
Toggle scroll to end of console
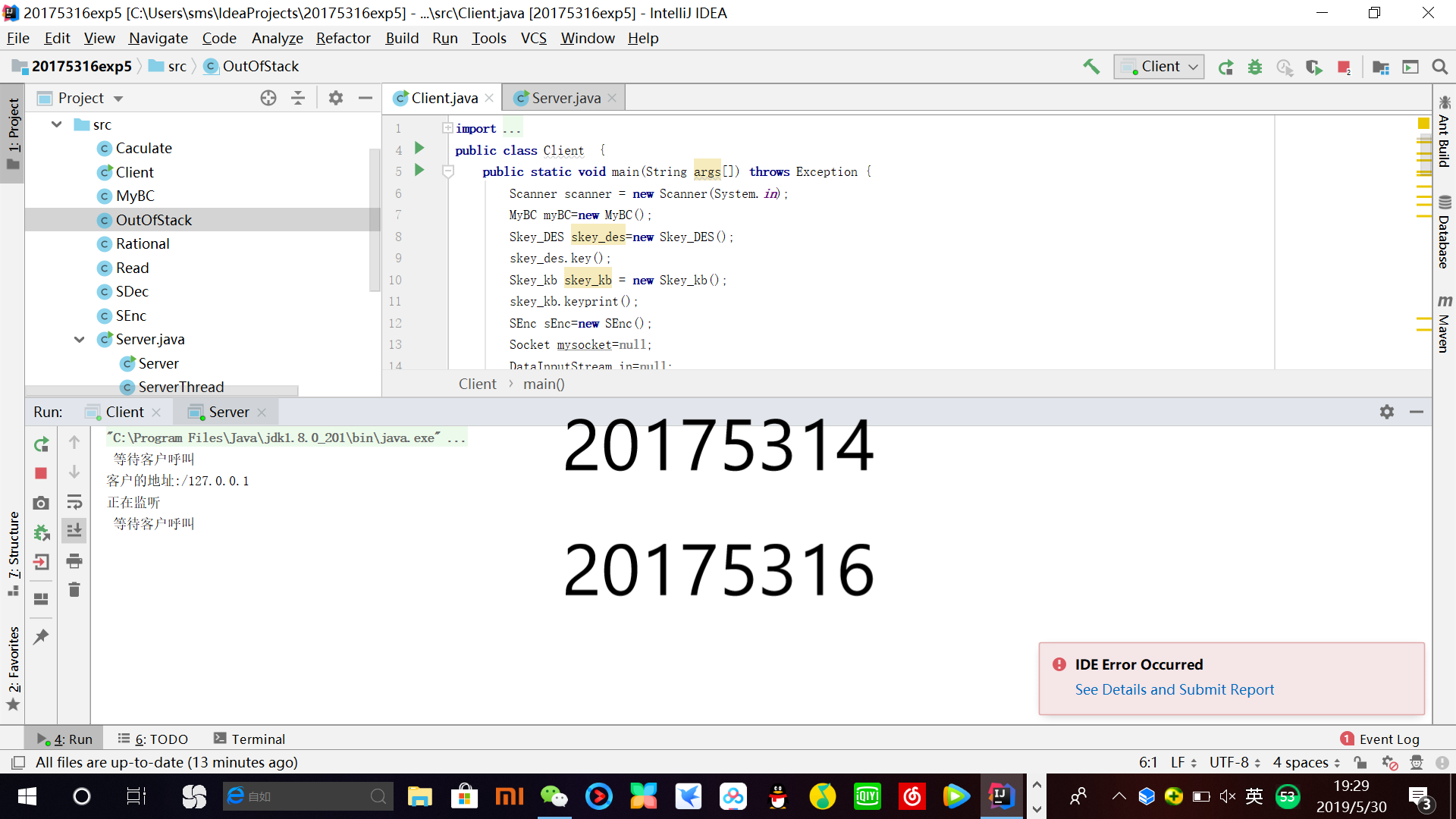pyautogui.click(x=74, y=531)
